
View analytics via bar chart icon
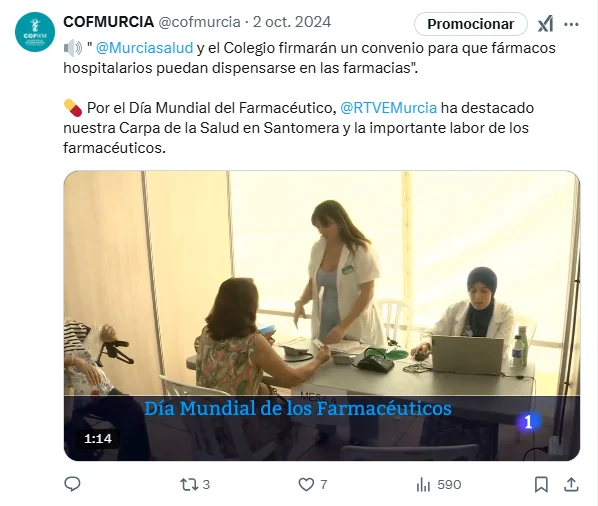click(423, 485)
